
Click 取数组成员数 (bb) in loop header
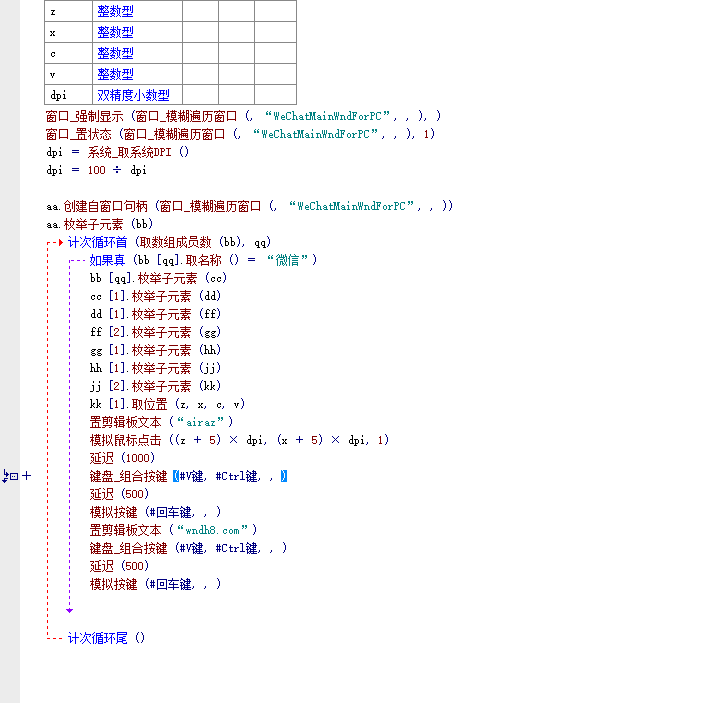click(x=190, y=242)
